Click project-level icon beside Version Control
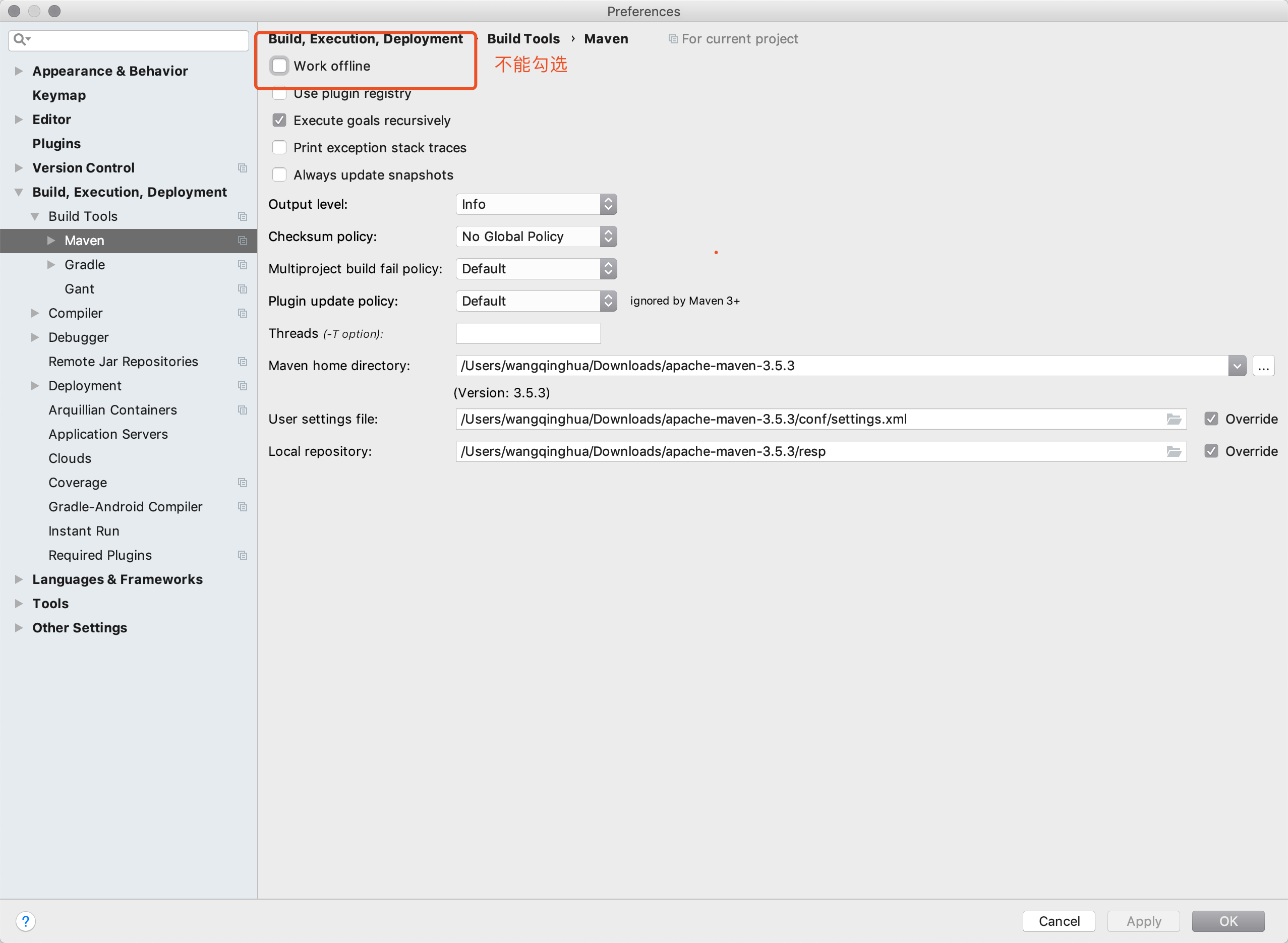Image resolution: width=1288 pixels, height=943 pixels. click(x=243, y=168)
